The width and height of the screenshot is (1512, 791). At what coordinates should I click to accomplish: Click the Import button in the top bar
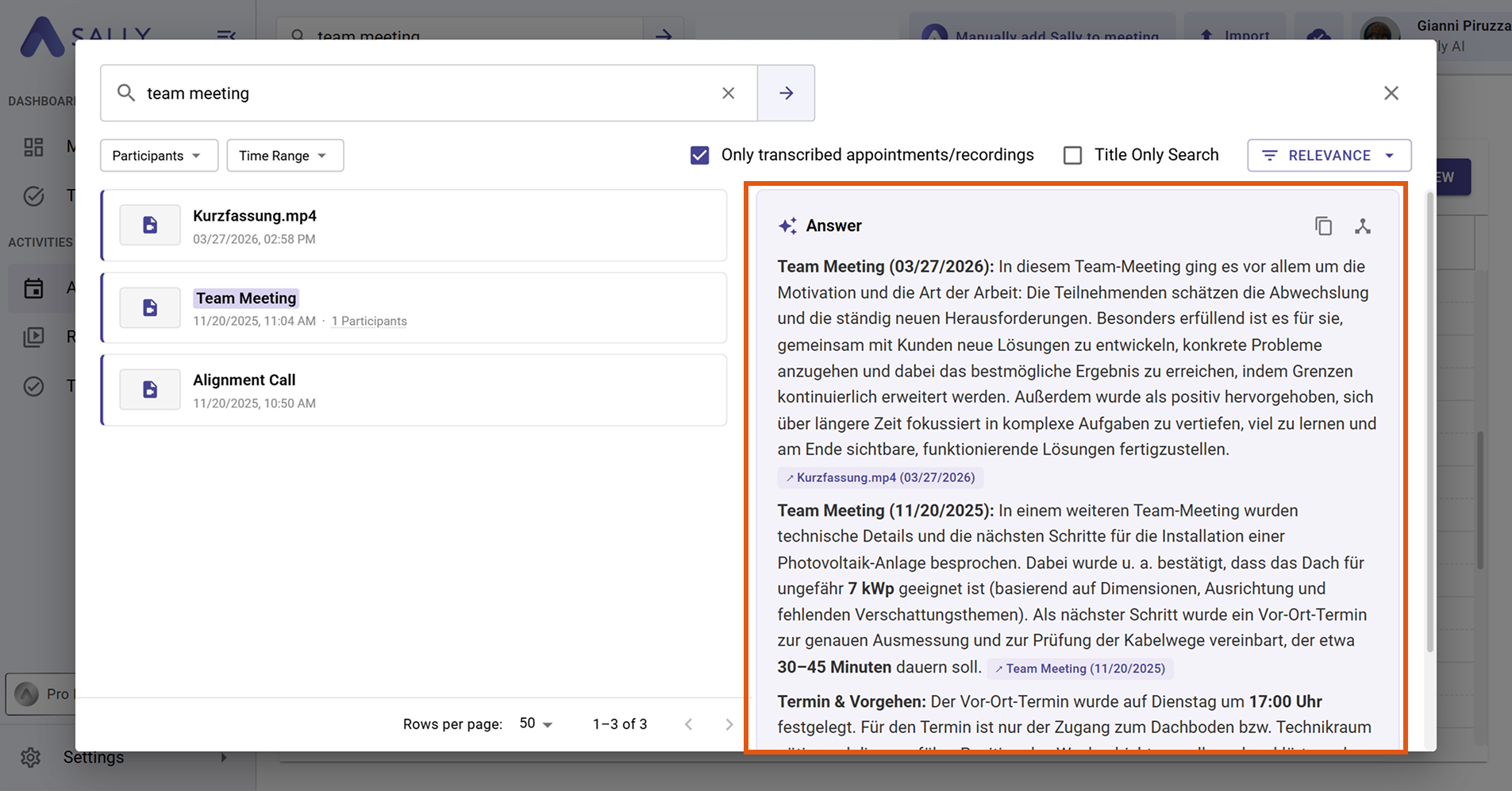1235,35
